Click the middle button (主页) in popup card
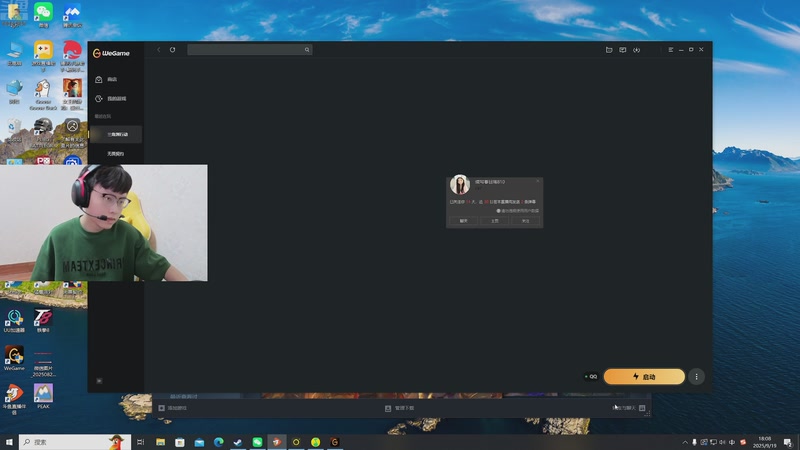The height and width of the screenshot is (450, 800). (494, 221)
